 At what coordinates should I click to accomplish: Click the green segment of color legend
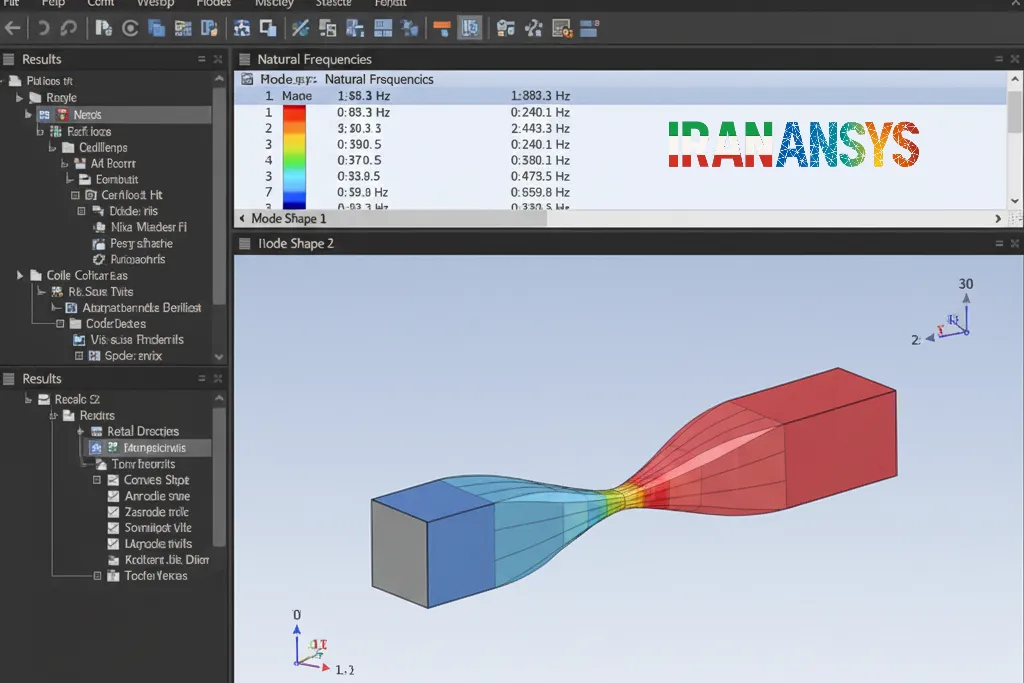pos(294,159)
